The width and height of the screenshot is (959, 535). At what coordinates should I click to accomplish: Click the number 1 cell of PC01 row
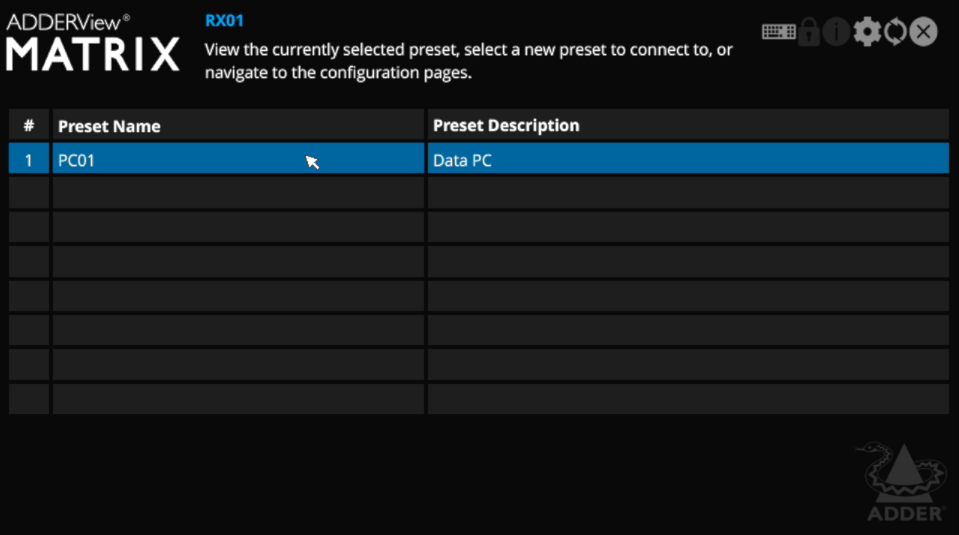tap(29, 159)
